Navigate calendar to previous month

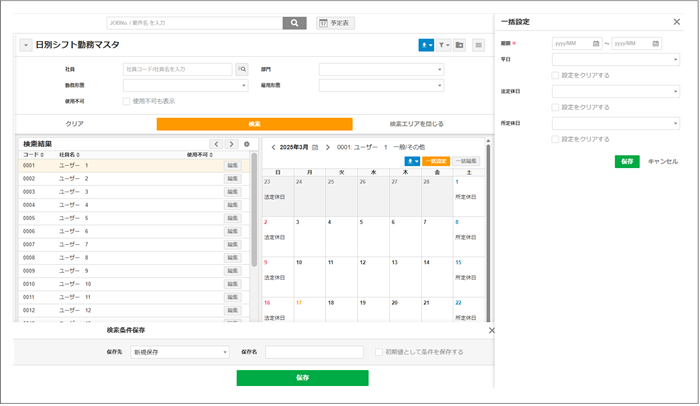(x=274, y=147)
